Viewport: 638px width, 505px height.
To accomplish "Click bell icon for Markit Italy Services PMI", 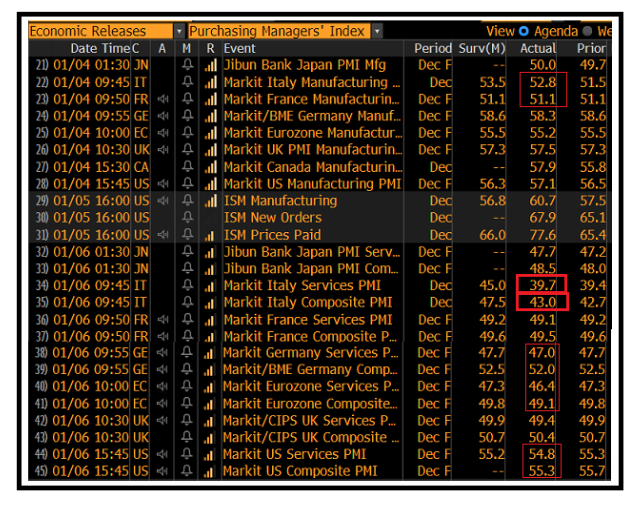I will [x=187, y=285].
